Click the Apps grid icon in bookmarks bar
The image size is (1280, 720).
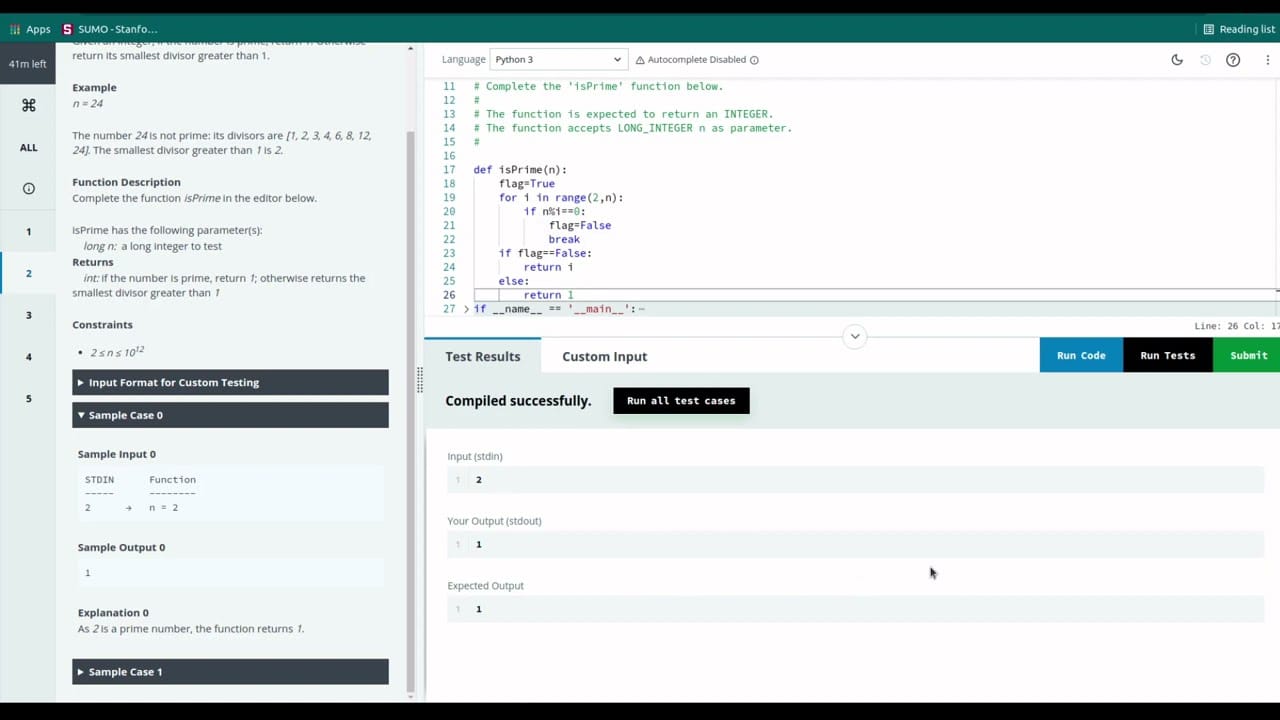[15, 29]
